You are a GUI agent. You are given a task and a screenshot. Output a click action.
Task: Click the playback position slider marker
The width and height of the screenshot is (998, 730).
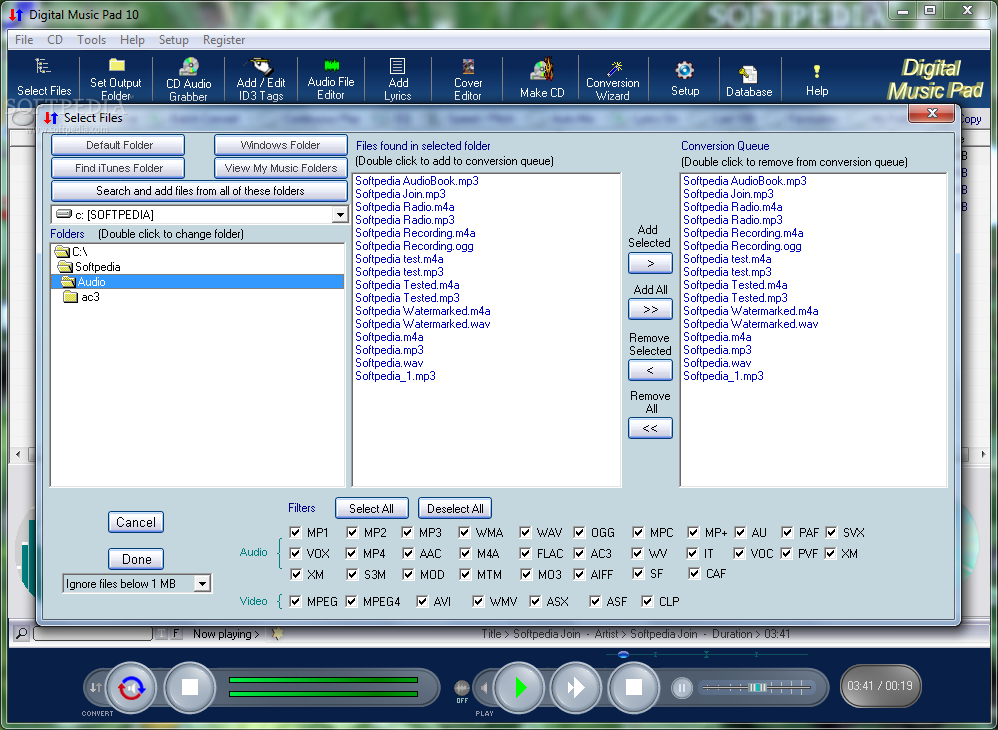point(623,654)
